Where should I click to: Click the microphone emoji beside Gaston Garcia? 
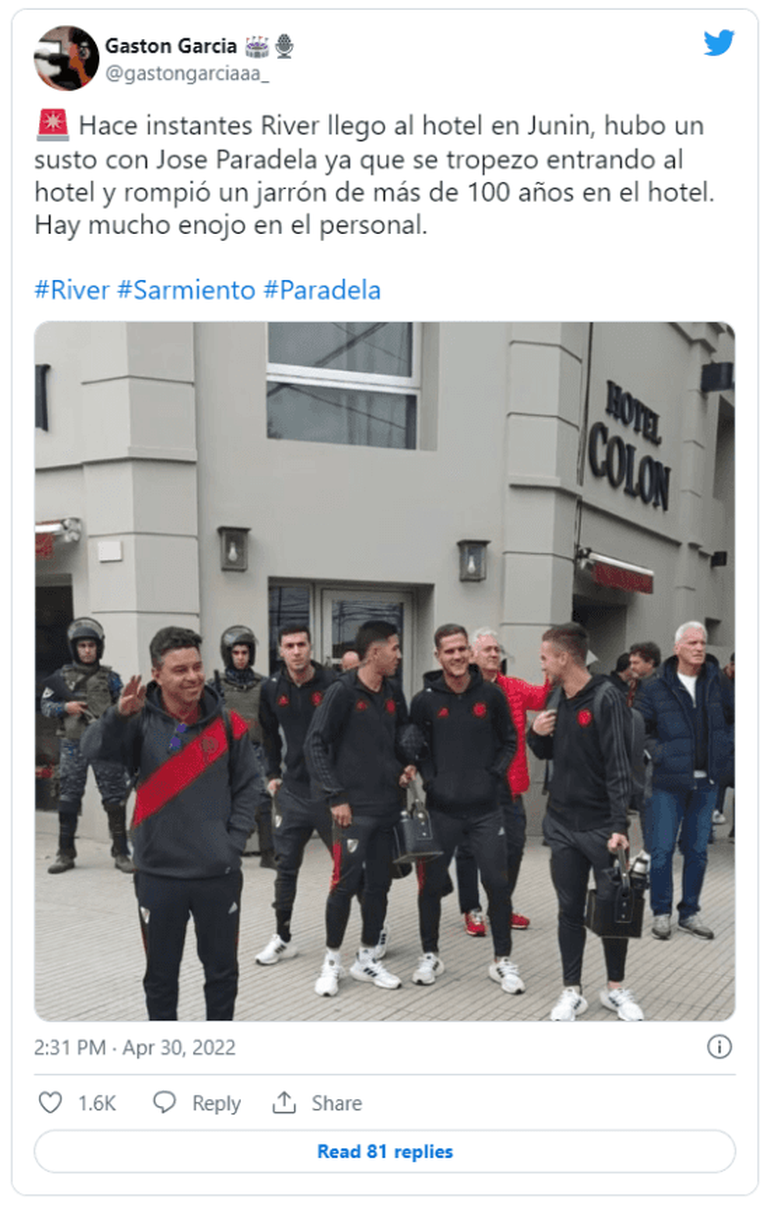tap(285, 46)
